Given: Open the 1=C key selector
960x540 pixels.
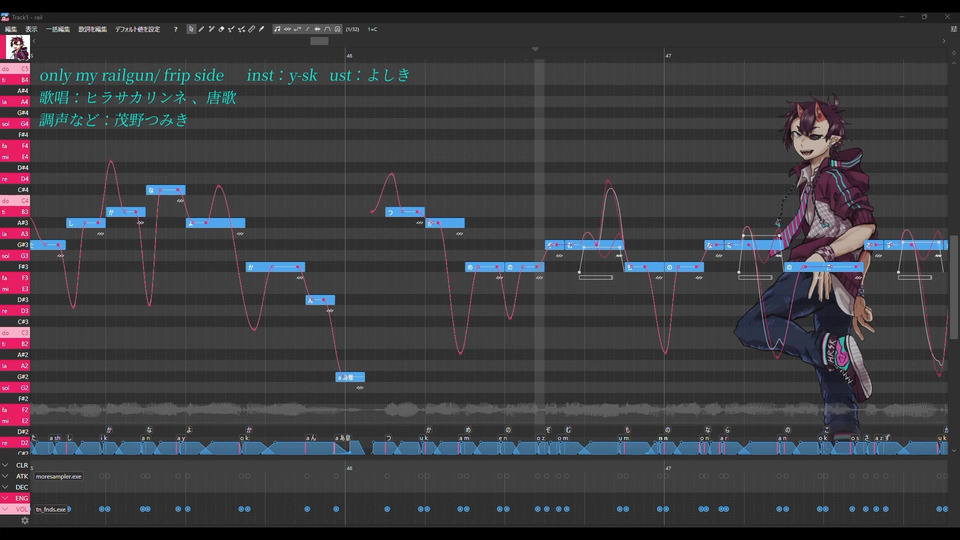Looking at the screenshot, I should pos(372,29).
